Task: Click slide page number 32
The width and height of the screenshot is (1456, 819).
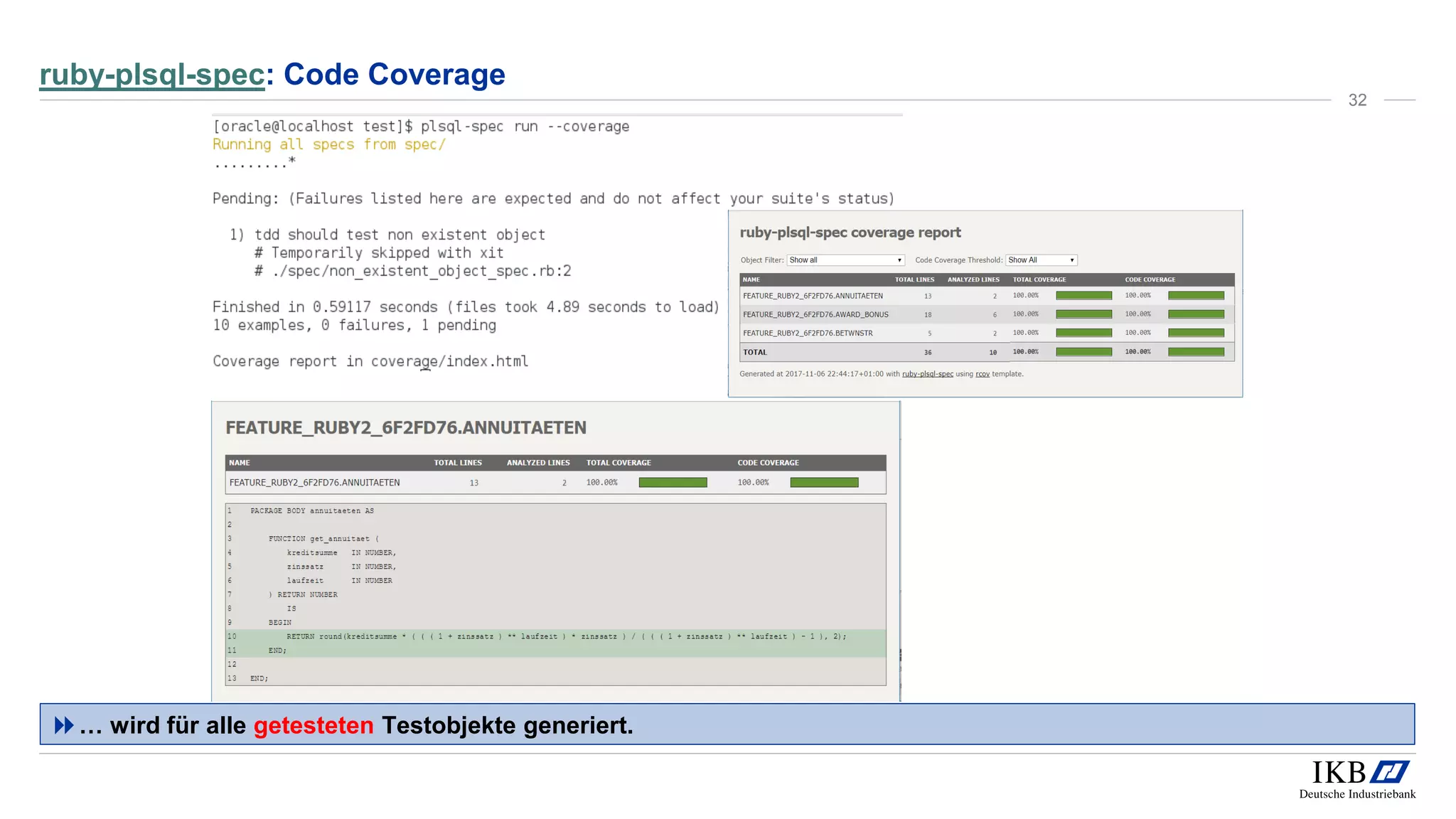Action: coord(1357,100)
